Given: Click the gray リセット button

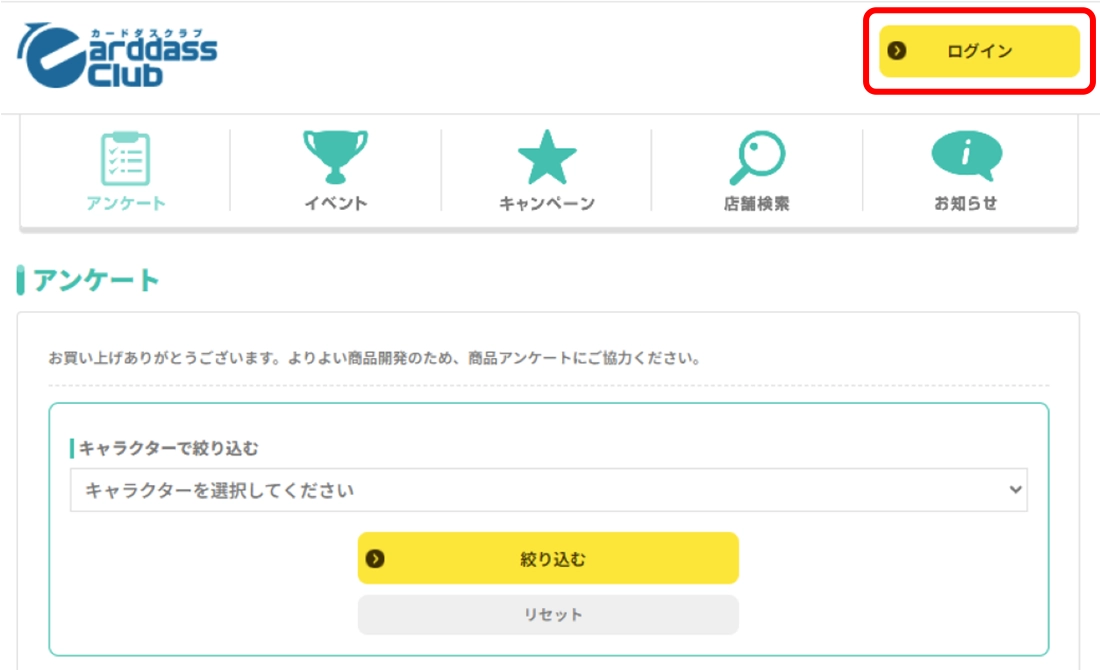Looking at the screenshot, I should pos(548,614).
